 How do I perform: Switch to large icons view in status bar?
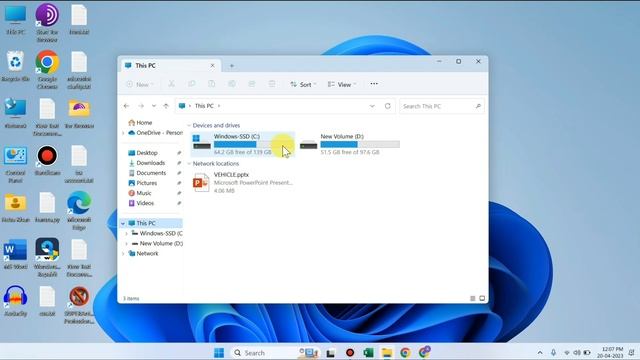pyautogui.click(x=482, y=298)
